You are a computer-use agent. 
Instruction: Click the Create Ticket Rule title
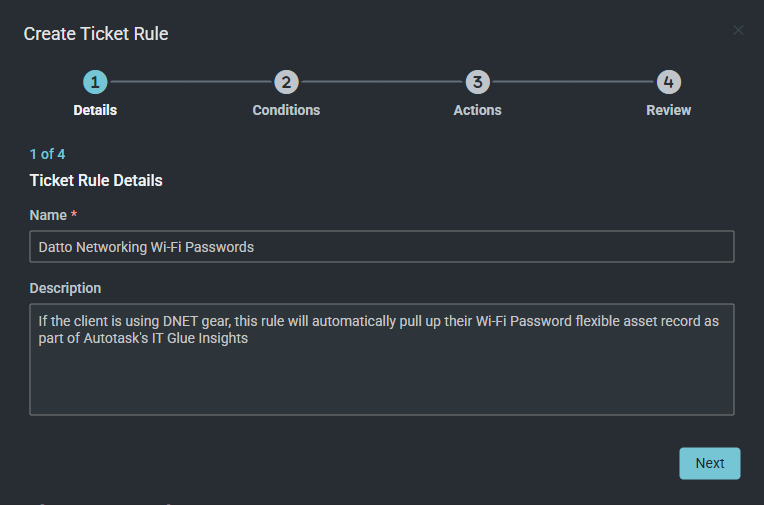pos(96,34)
